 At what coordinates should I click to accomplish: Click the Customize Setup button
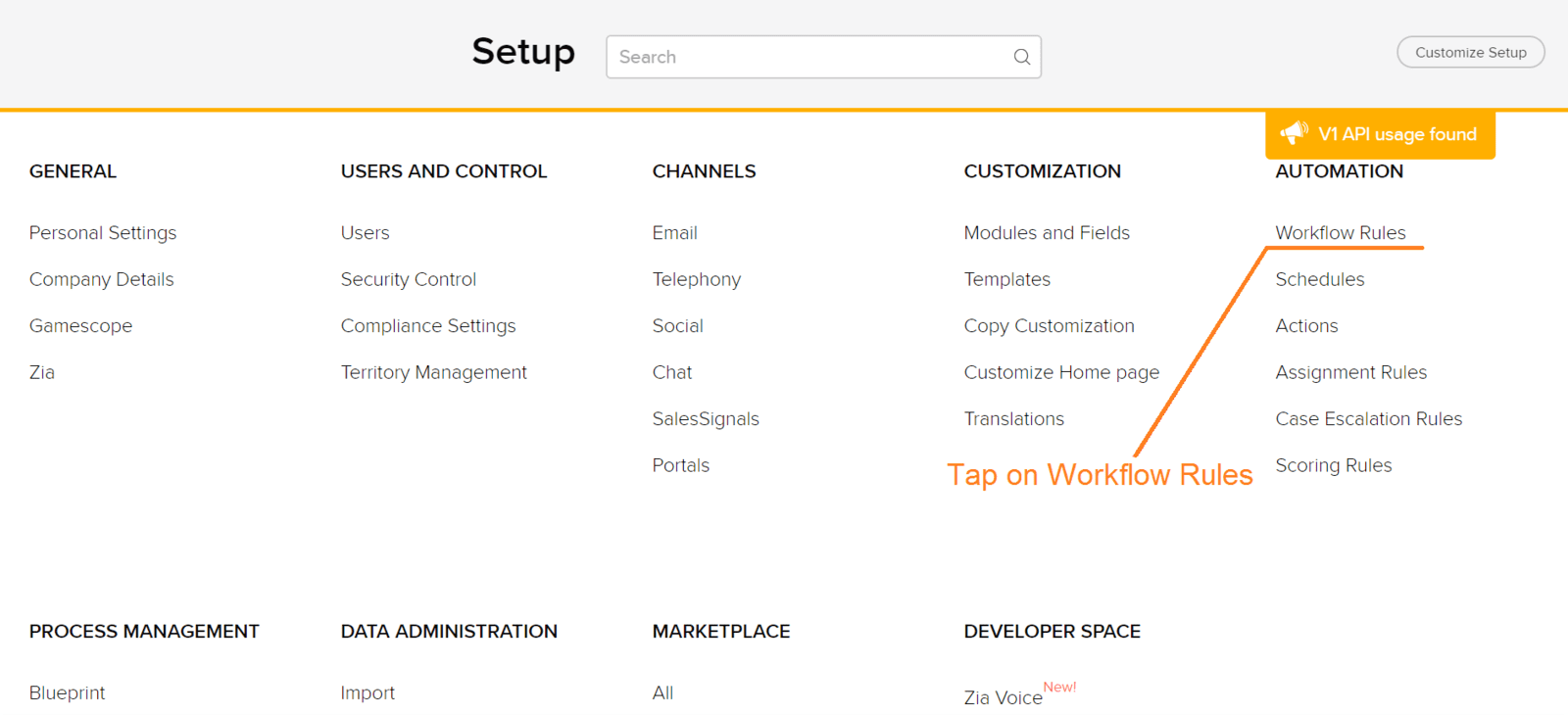1470,53
